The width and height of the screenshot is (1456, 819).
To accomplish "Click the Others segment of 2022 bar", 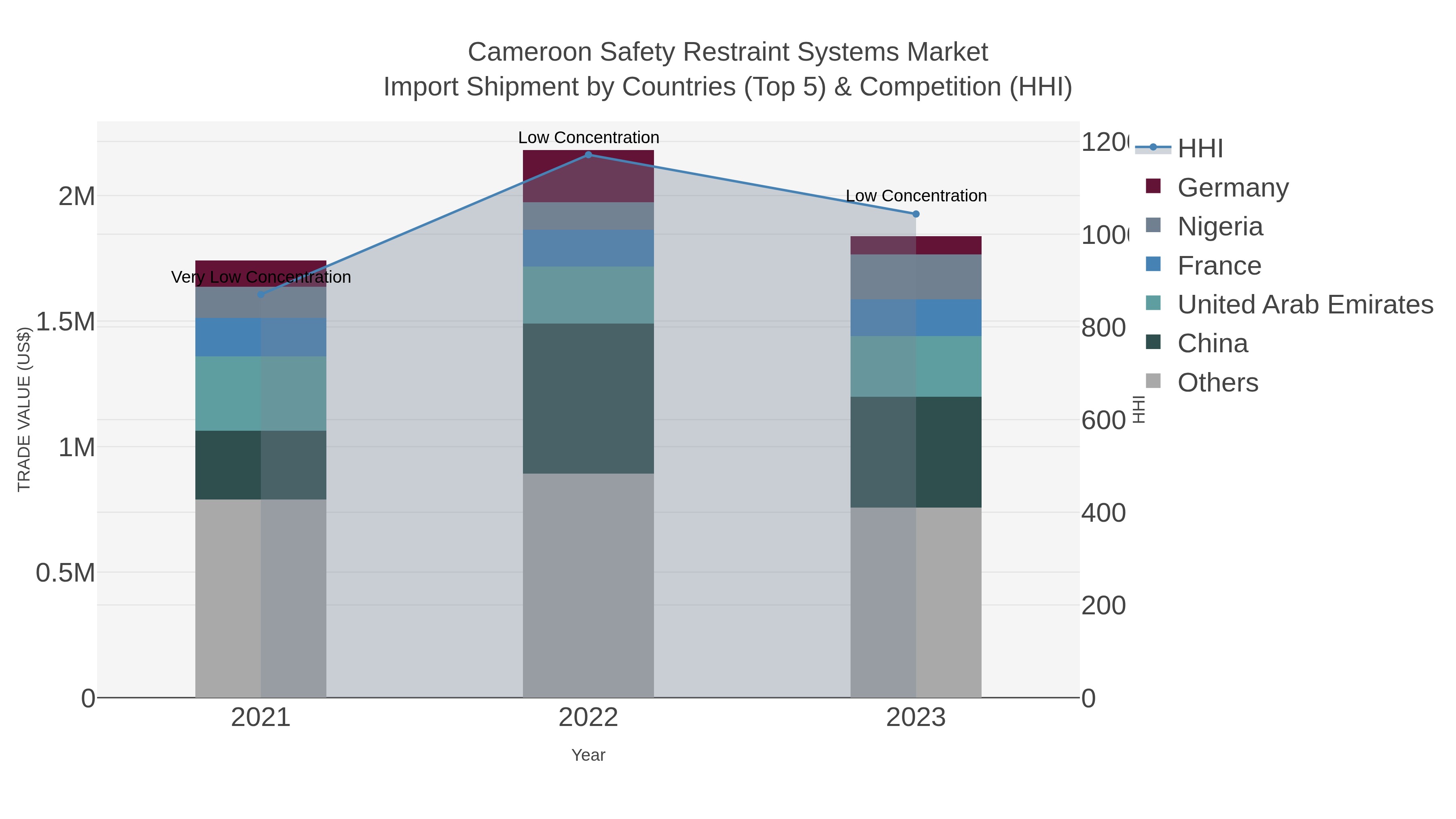I will pyautogui.click(x=588, y=586).
